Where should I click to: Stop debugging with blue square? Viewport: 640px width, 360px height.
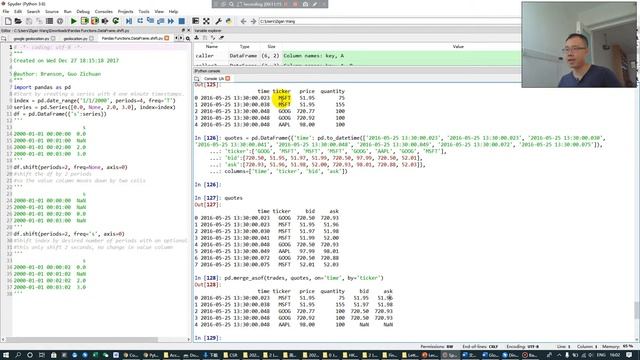182,21
